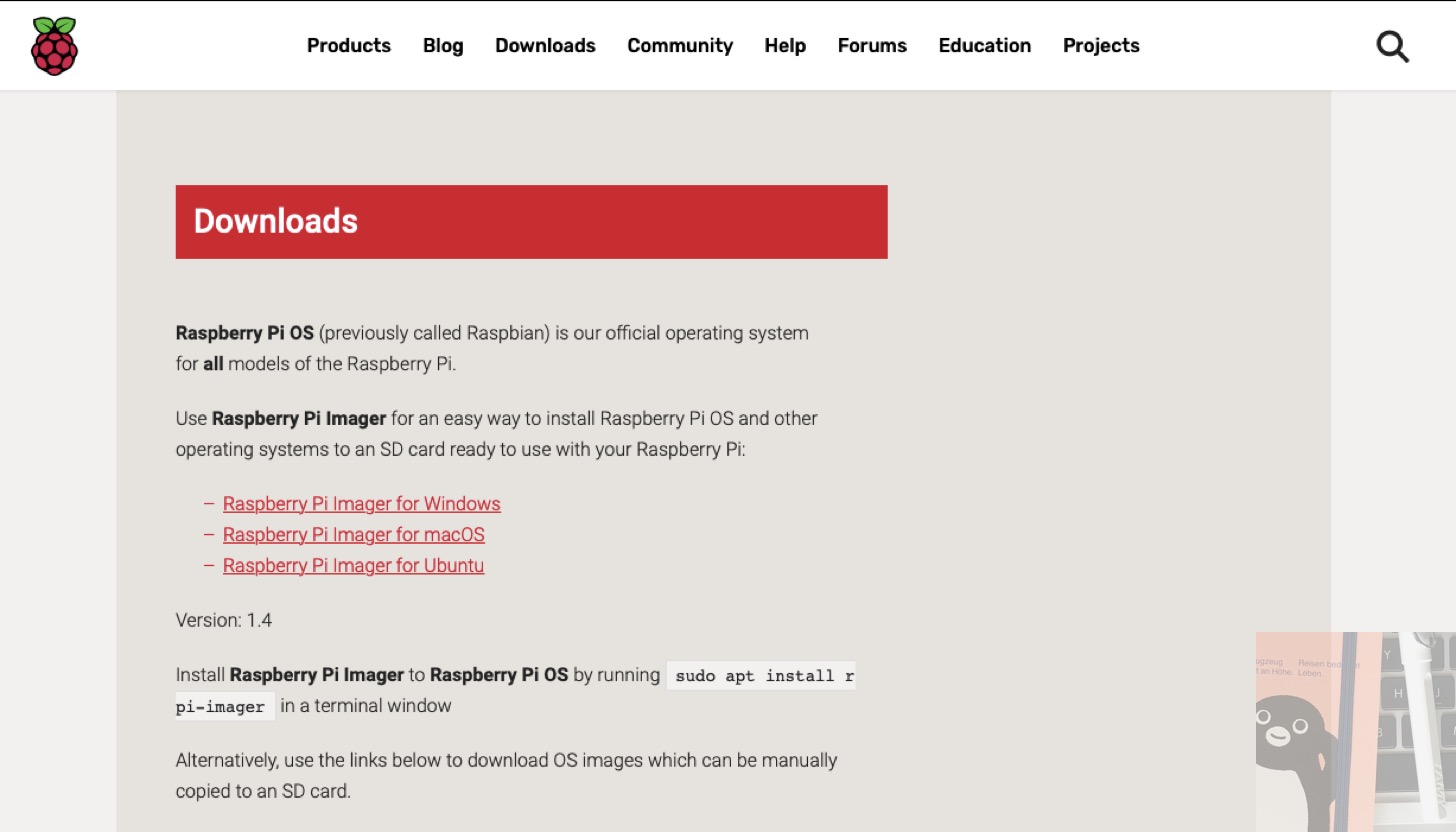The height and width of the screenshot is (832, 1456).
Task: Open the Community menu
Action: [680, 46]
